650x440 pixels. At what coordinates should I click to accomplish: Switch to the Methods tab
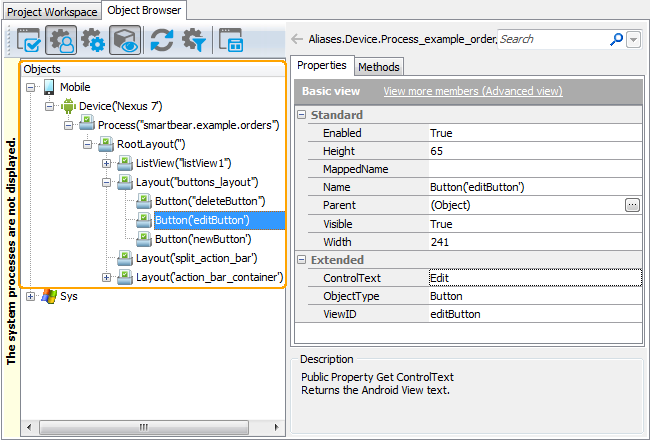[379, 66]
